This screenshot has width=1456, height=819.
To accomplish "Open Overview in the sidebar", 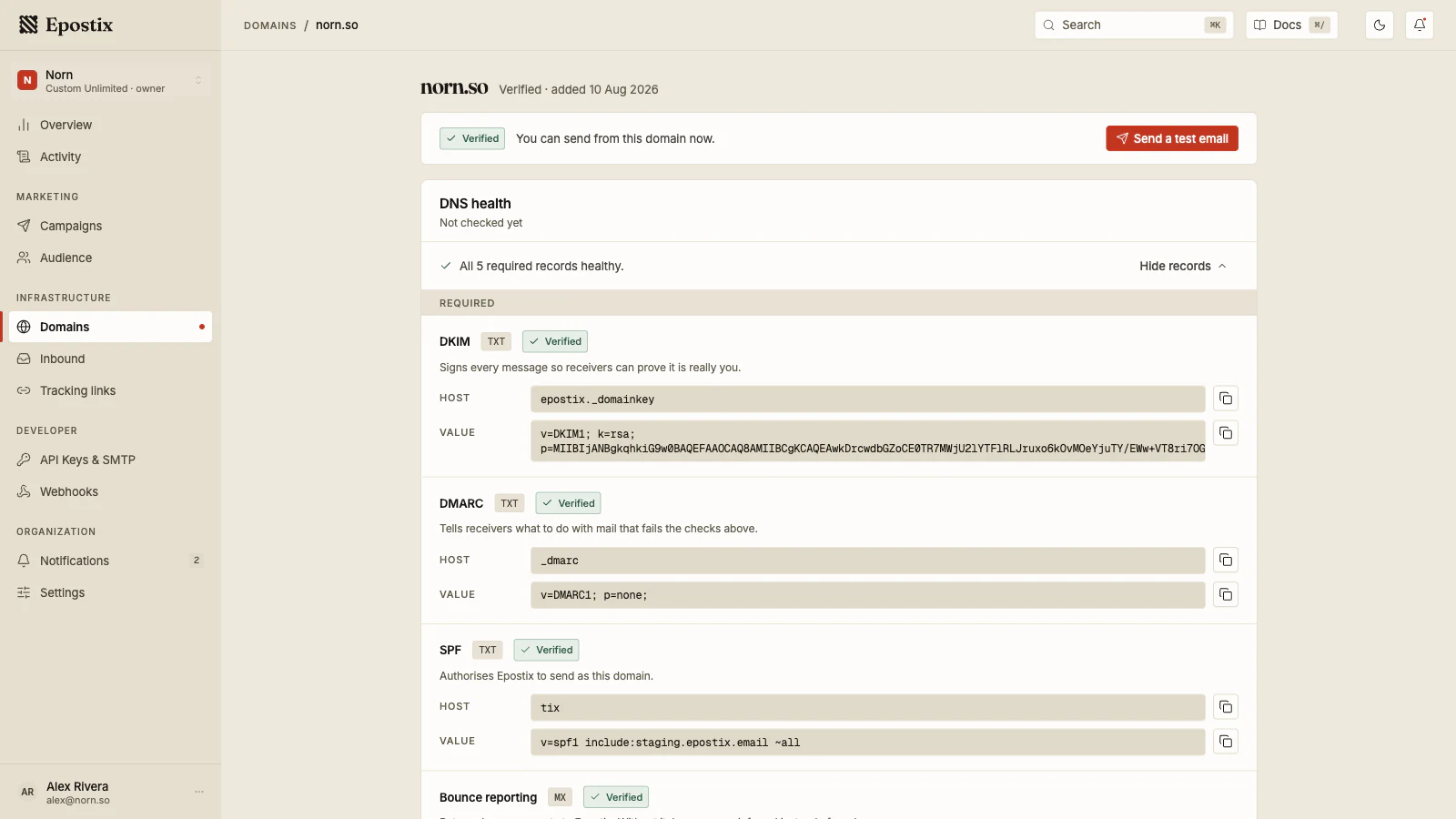I will click(x=110, y=125).
